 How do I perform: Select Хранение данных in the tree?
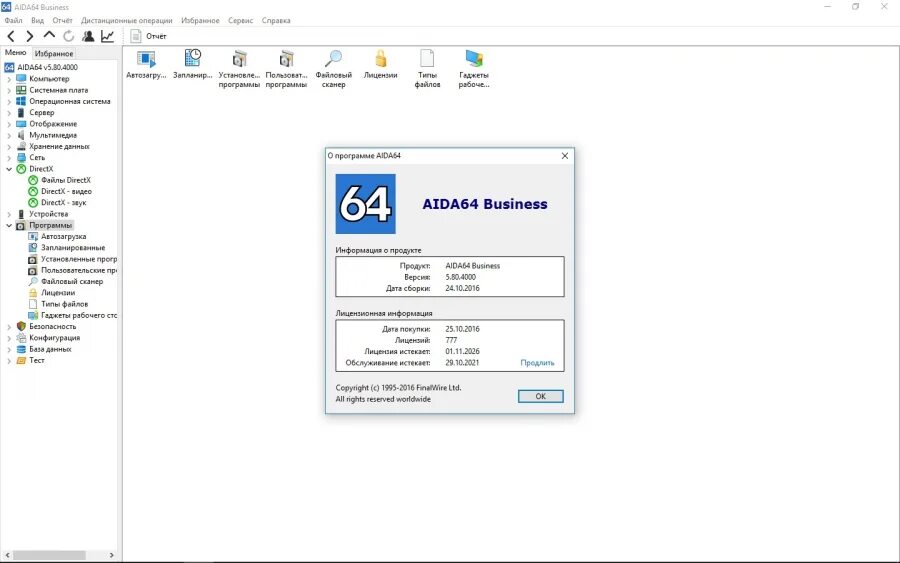[x=59, y=146]
